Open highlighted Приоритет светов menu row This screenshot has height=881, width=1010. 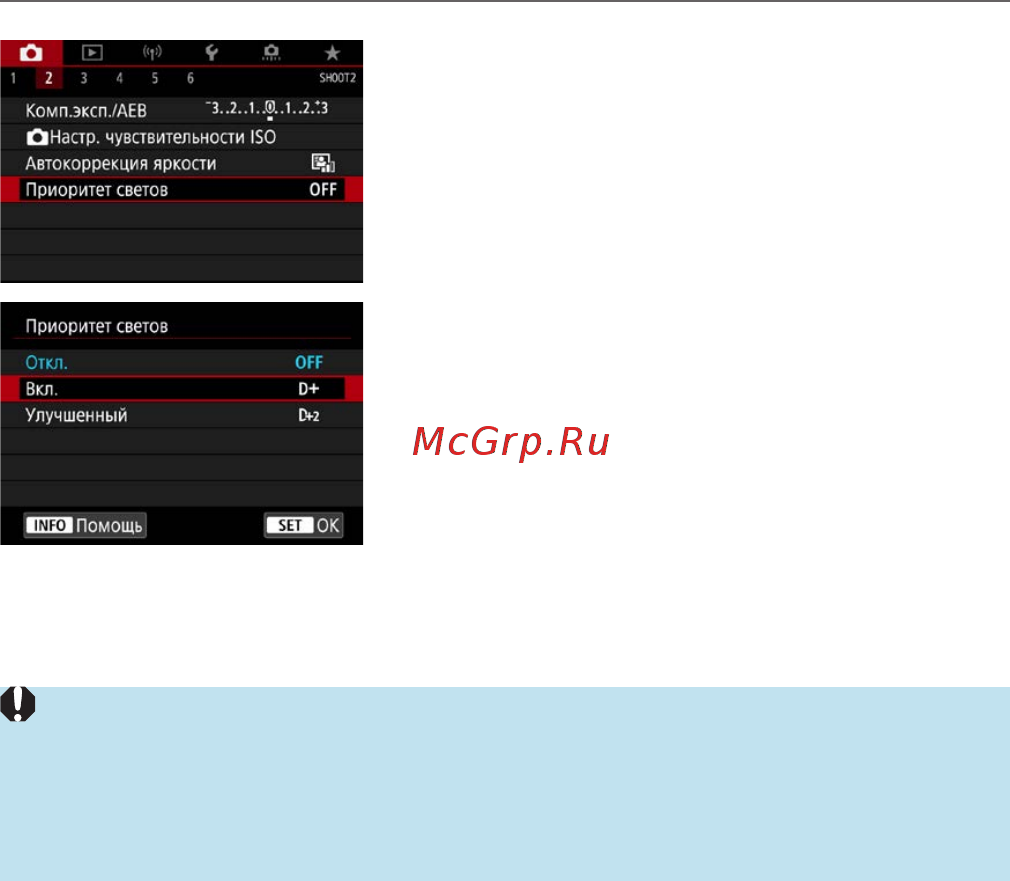pyautogui.click(x=182, y=189)
